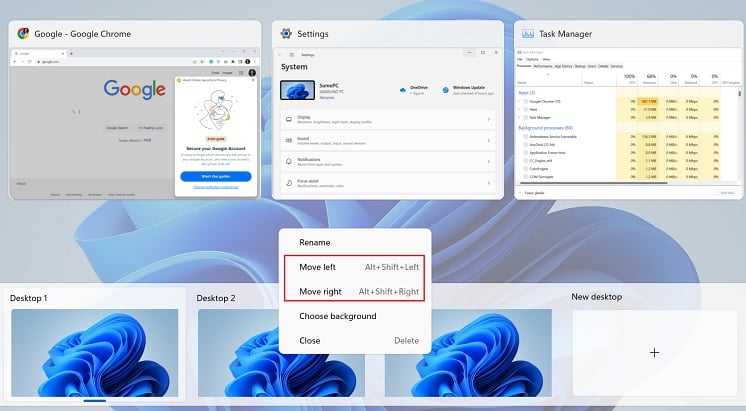Click the Task Manager vertical scrollbar thumb
The width and height of the screenshot is (746, 411).
point(739,94)
